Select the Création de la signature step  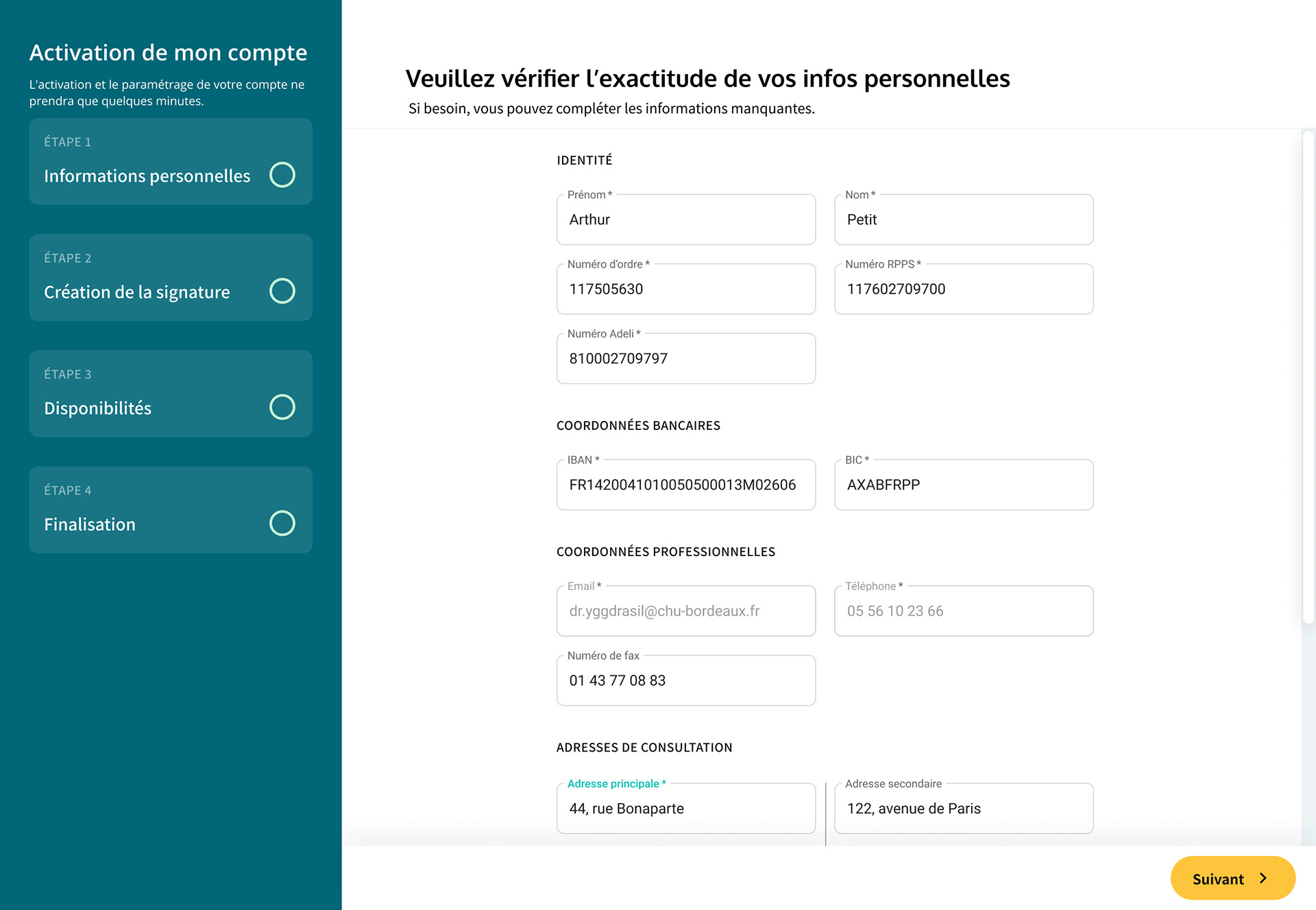171,278
